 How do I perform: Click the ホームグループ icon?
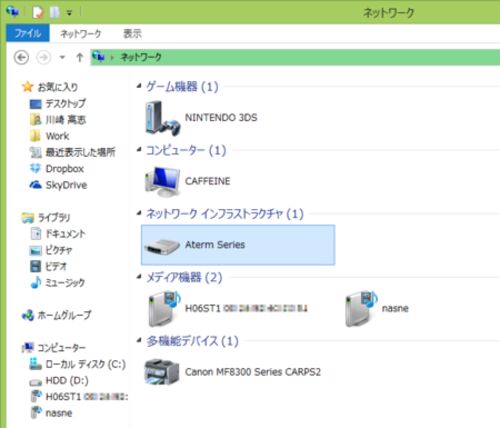28,315
